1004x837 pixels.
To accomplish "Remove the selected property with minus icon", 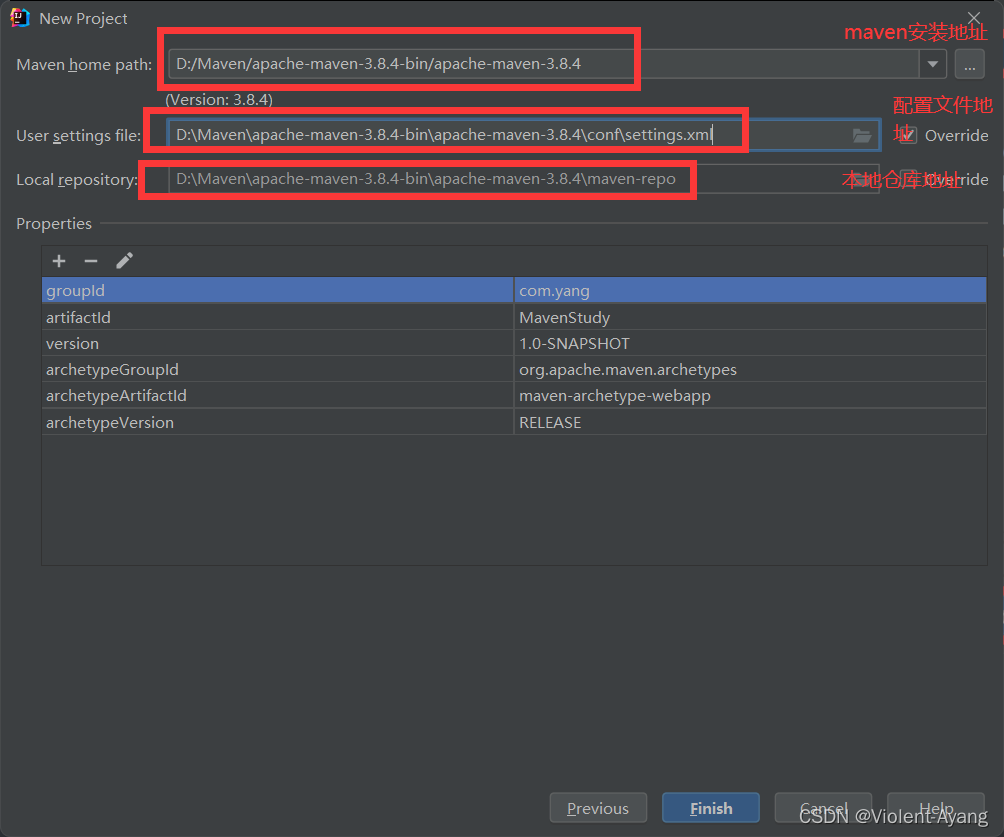I will click(x=91, y=261).
